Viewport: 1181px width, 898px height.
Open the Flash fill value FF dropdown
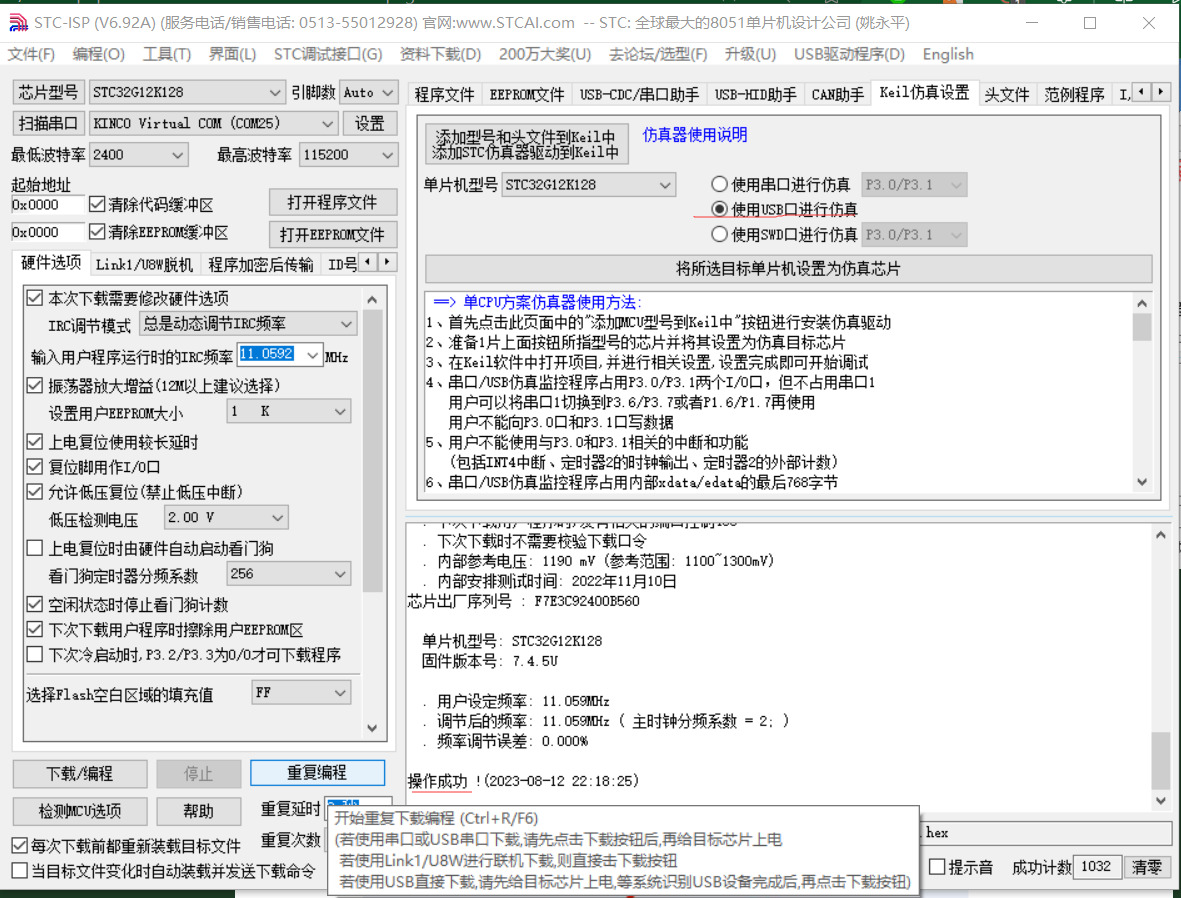(x=301, y=692)
